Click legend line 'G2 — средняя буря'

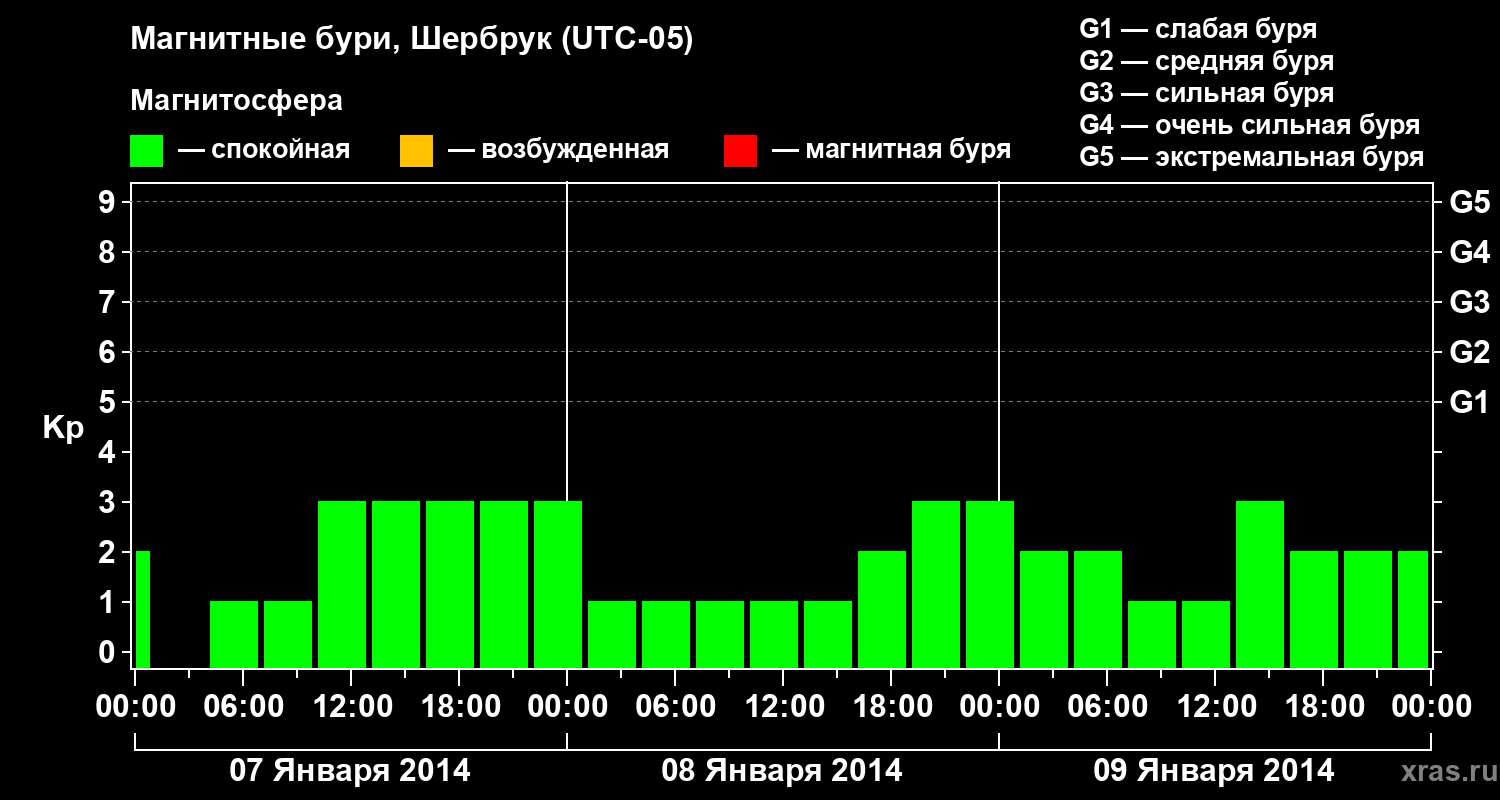coord(1207,61)
